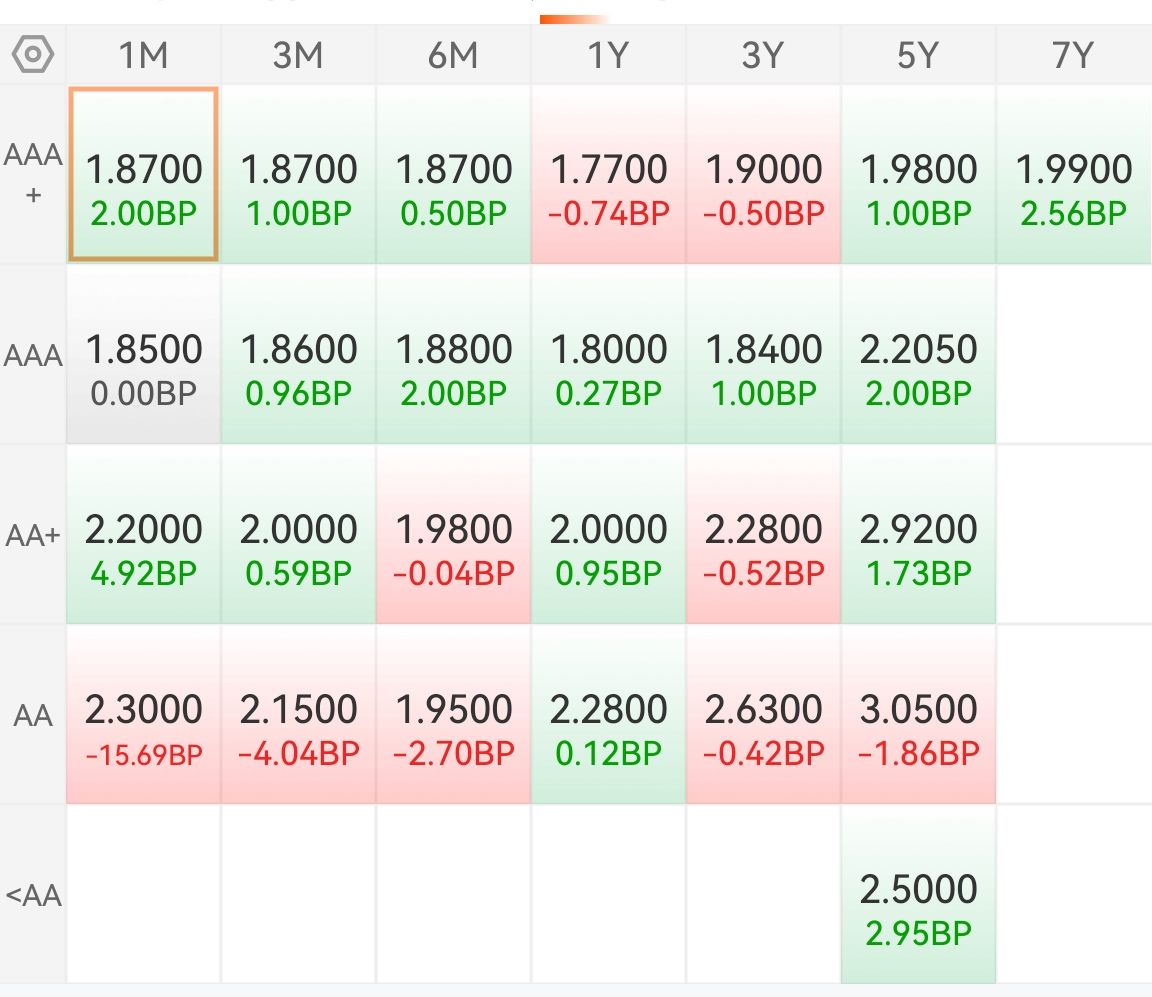Select AA 5Y cell at 3.0500

tap(918, 715)
